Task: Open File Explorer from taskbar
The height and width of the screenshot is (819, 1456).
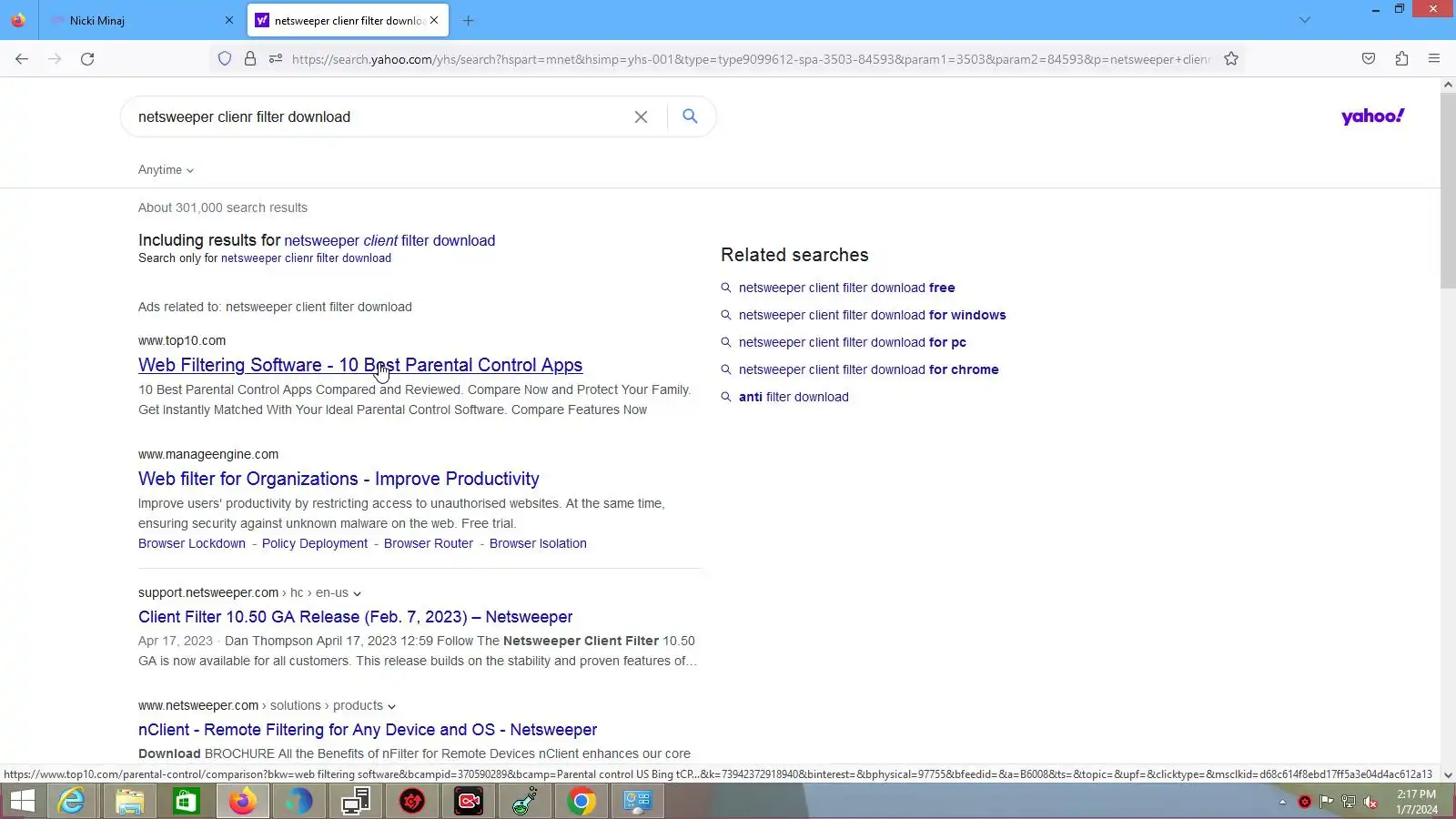Action: (129, 802)
